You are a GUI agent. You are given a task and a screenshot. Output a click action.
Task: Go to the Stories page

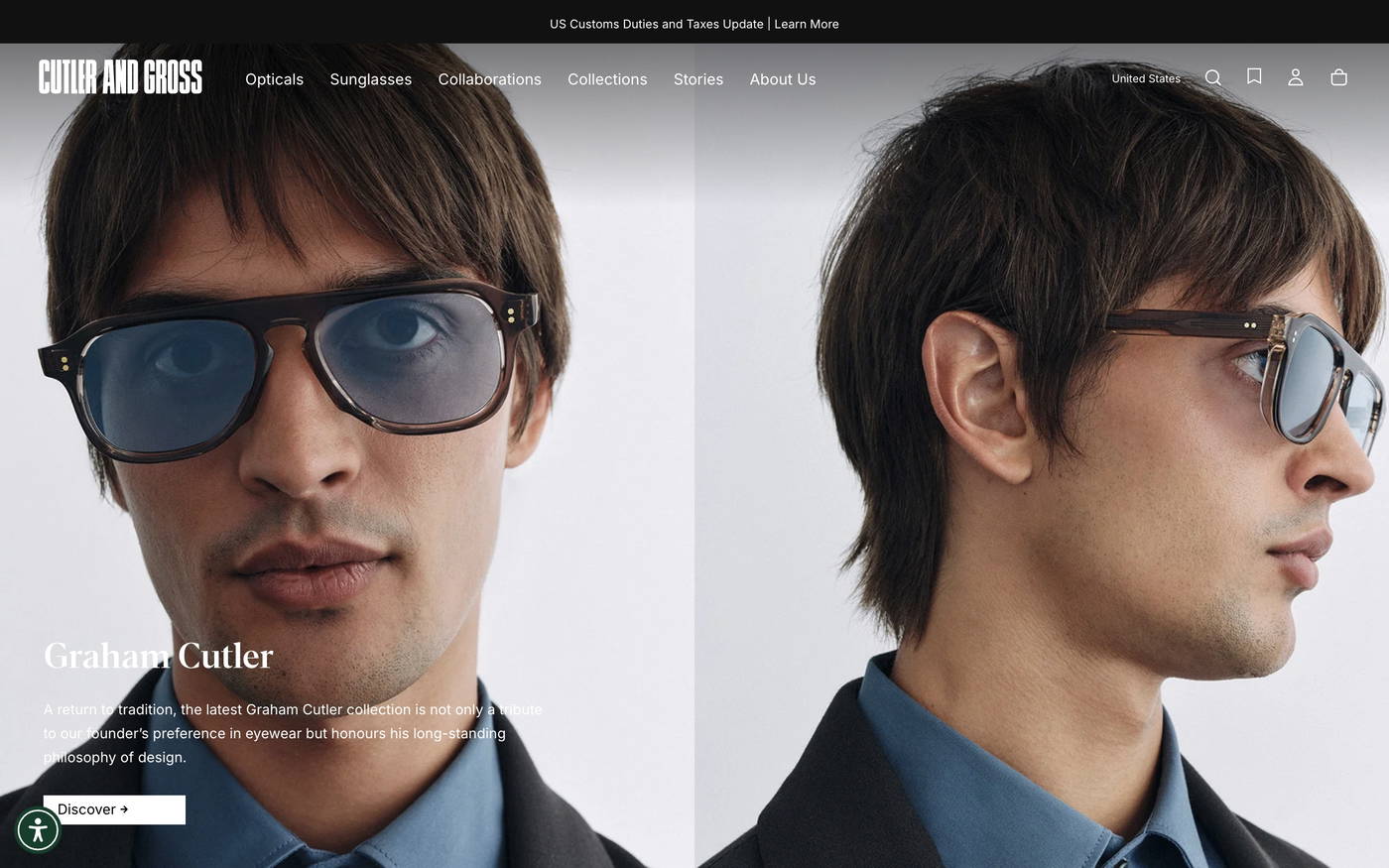tap(697, 79)
